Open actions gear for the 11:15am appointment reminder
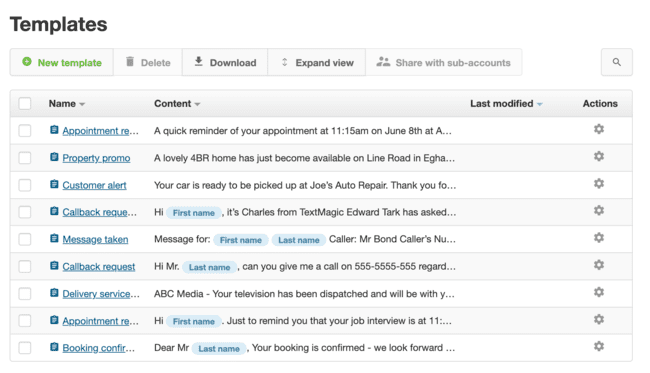 coord(599,129)
